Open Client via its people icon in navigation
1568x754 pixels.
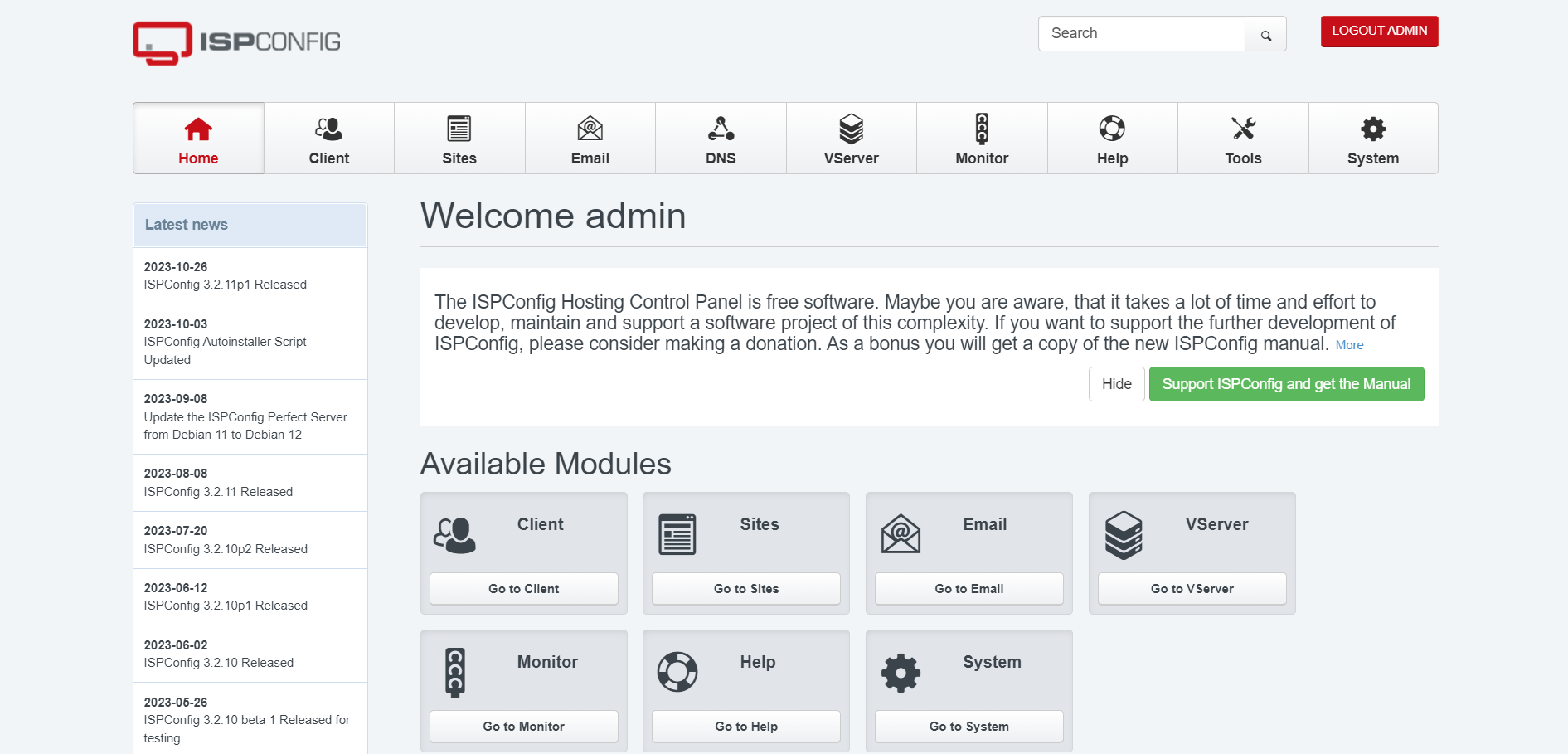pyautogui.click(x=328, y=129)
